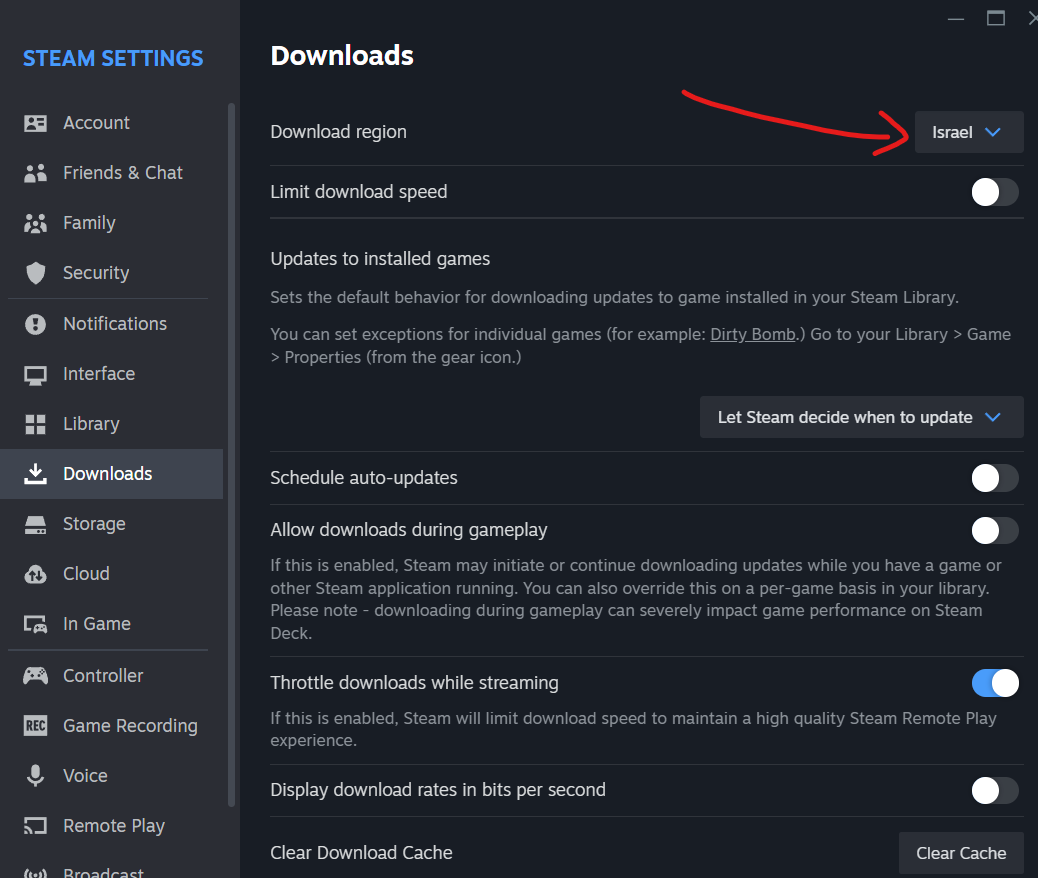Image resolution: width=1038 pixels, height=878 pixels.
Task: Open Remote Play settings
Action: coord(111,826)
